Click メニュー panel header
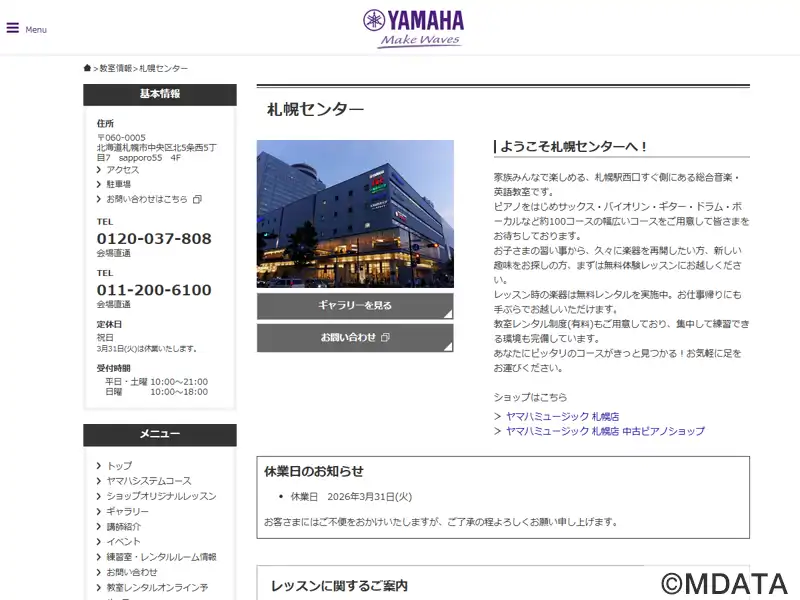Viewport: 800px width, 600px height. tap(160, 435)
